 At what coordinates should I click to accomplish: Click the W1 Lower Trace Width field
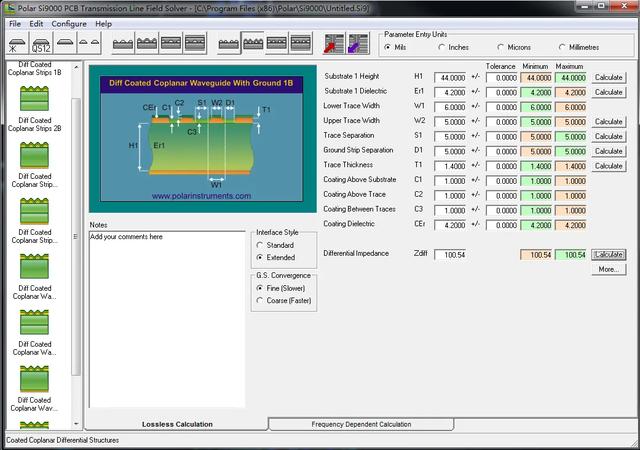tap(450, 107)
